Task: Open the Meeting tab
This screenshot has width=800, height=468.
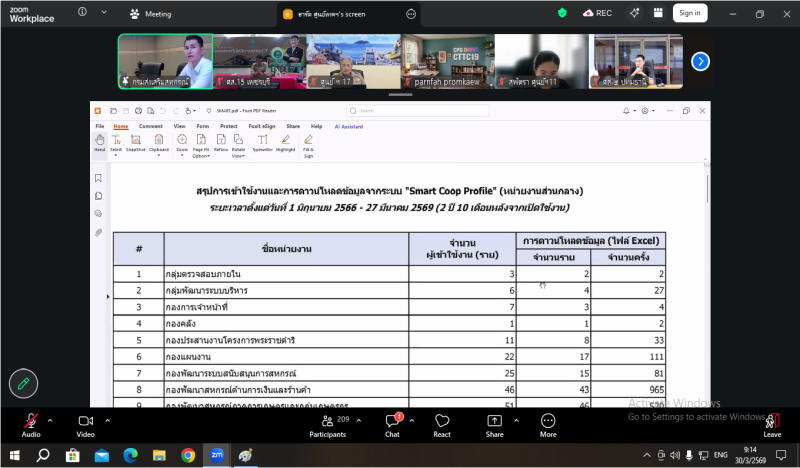Action: click(x=151, y=14)
